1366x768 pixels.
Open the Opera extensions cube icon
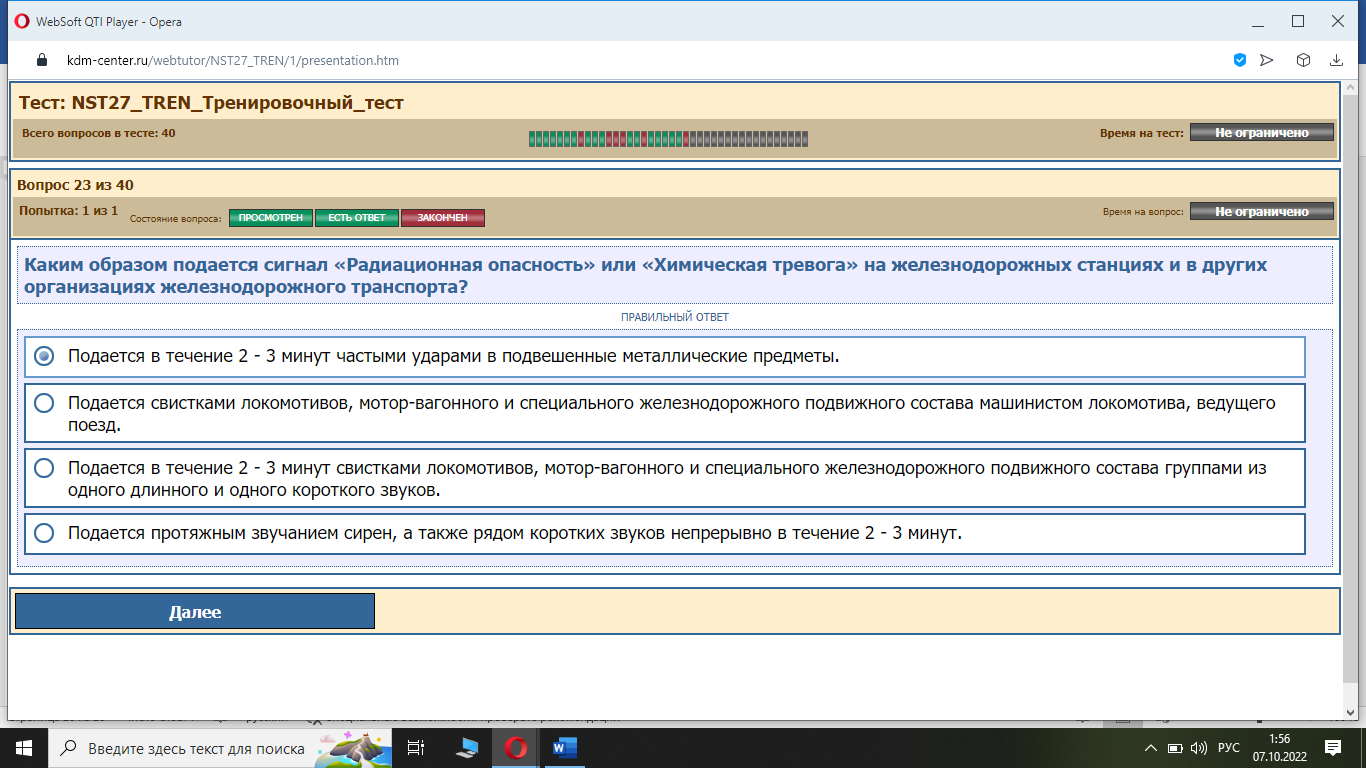coord(1303,60)
